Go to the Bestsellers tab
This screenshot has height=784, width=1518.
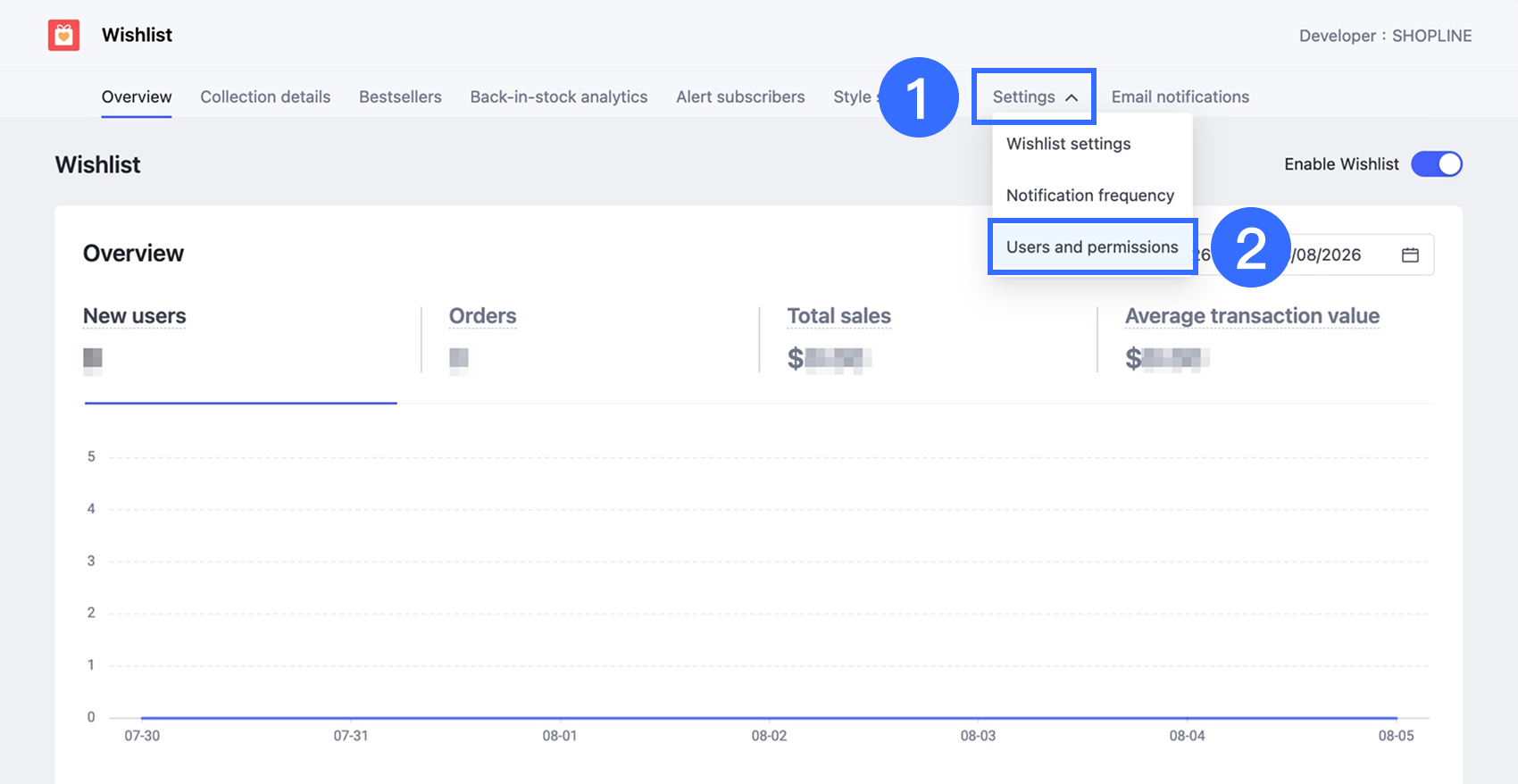coord(400,96)
